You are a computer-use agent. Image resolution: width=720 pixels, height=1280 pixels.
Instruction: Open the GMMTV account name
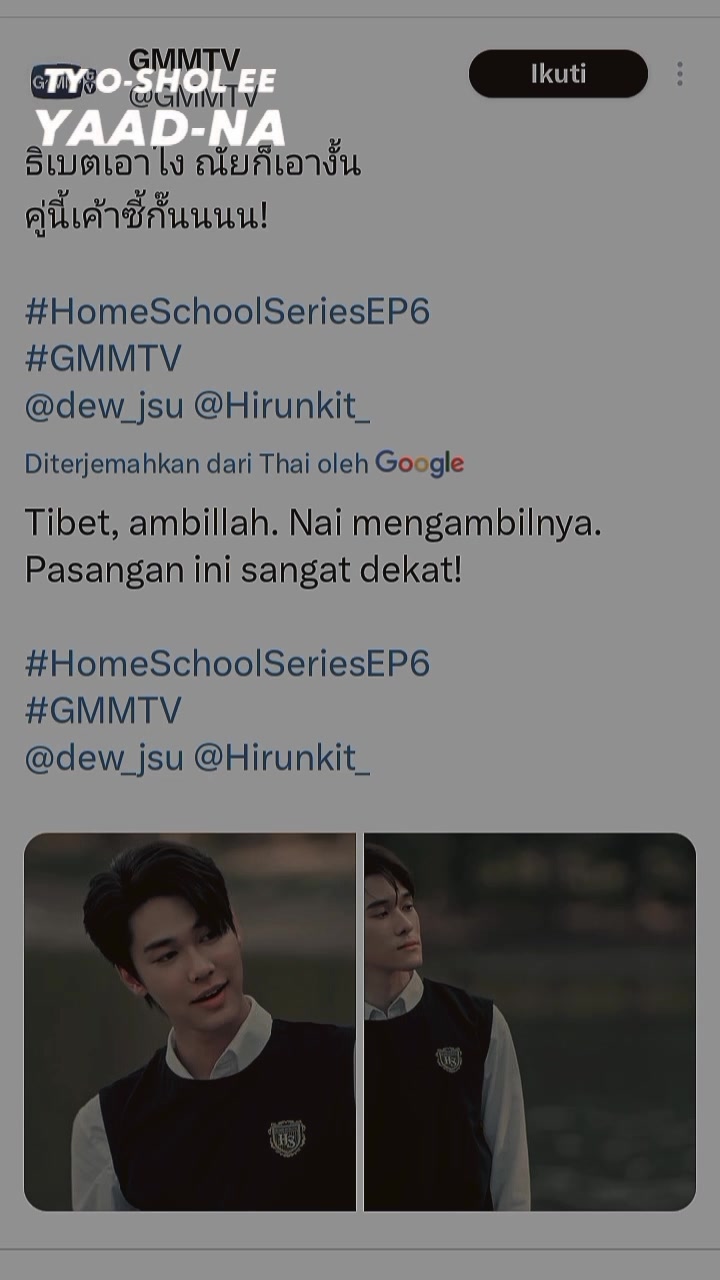click(x=184, y=60)
